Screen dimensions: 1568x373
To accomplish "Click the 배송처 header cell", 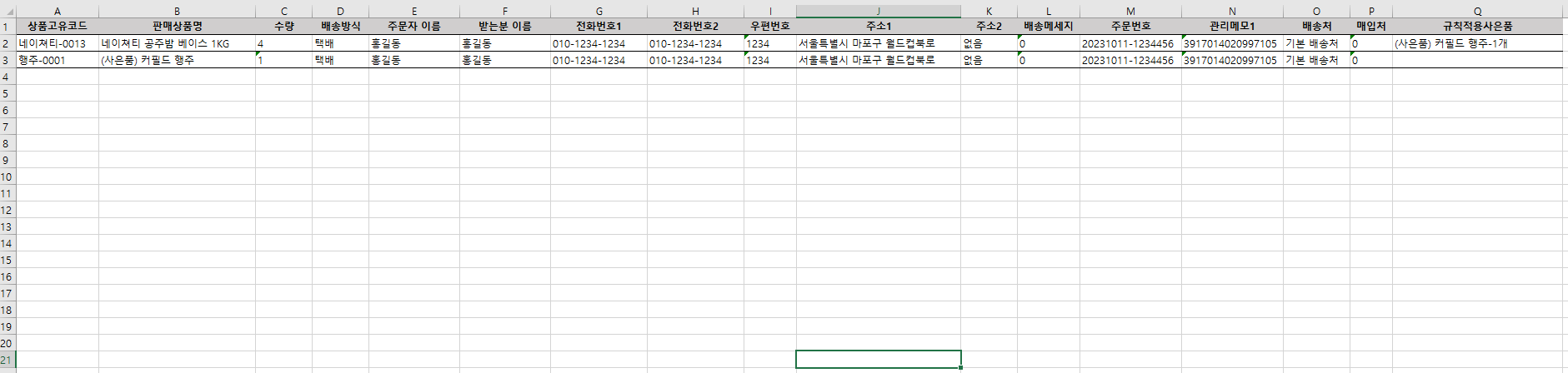I will tap(1316, 27).
